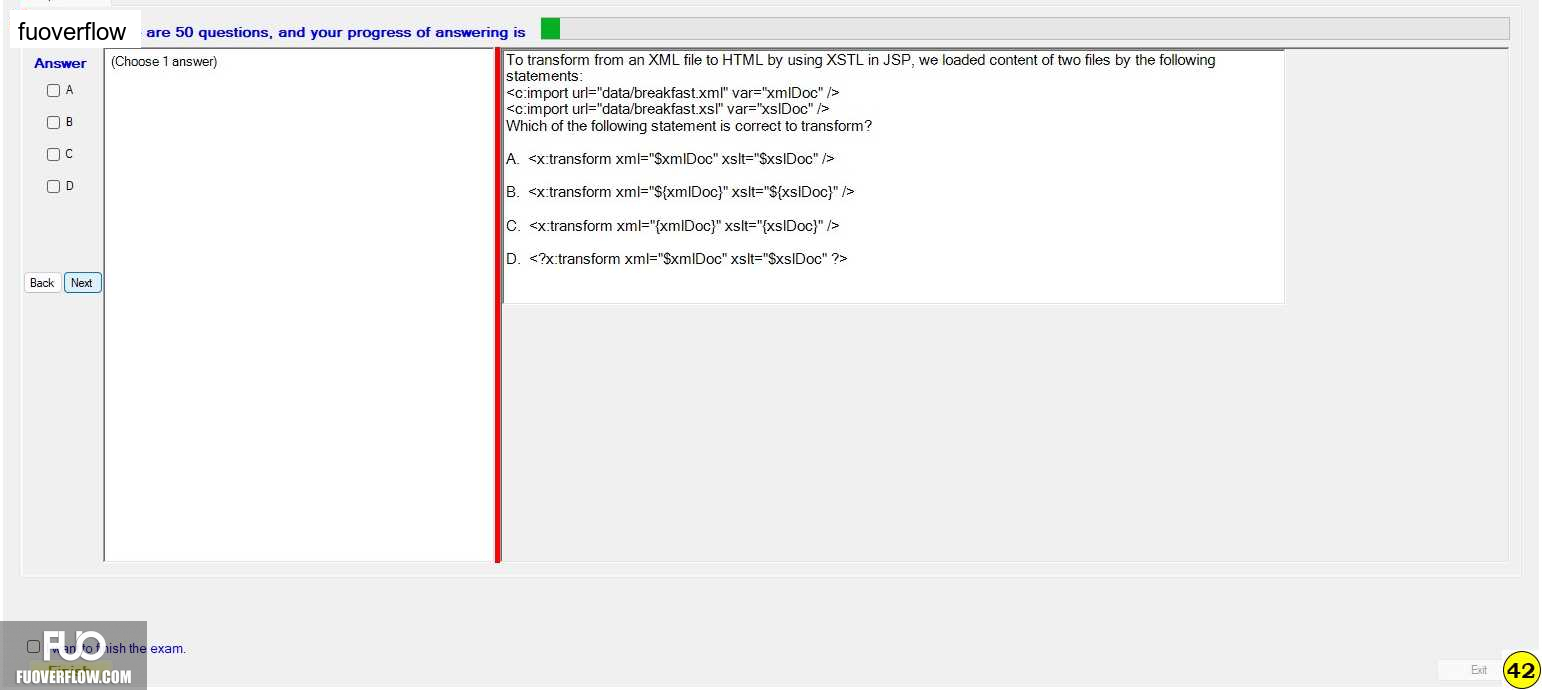Check answer option D
This screenshot has height=690, width=1542.
(x=54, y=186)
